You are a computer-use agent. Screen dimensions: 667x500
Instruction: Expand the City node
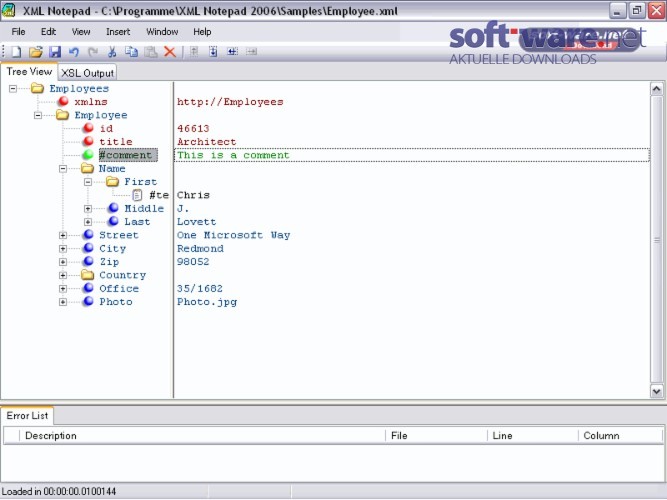[63, 249]
